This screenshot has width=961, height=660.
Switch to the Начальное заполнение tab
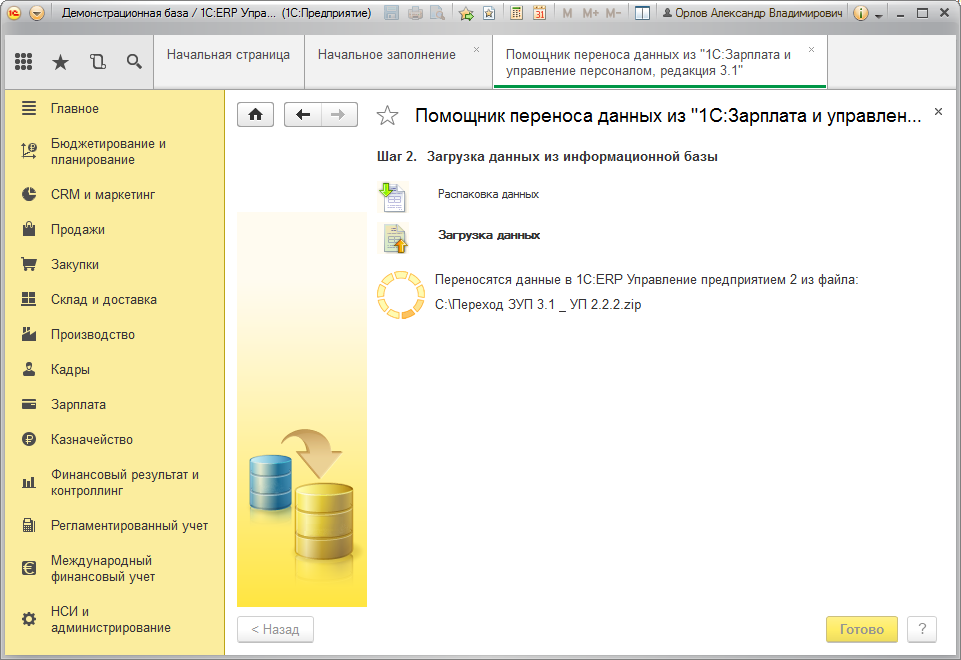tap(386, 55)
